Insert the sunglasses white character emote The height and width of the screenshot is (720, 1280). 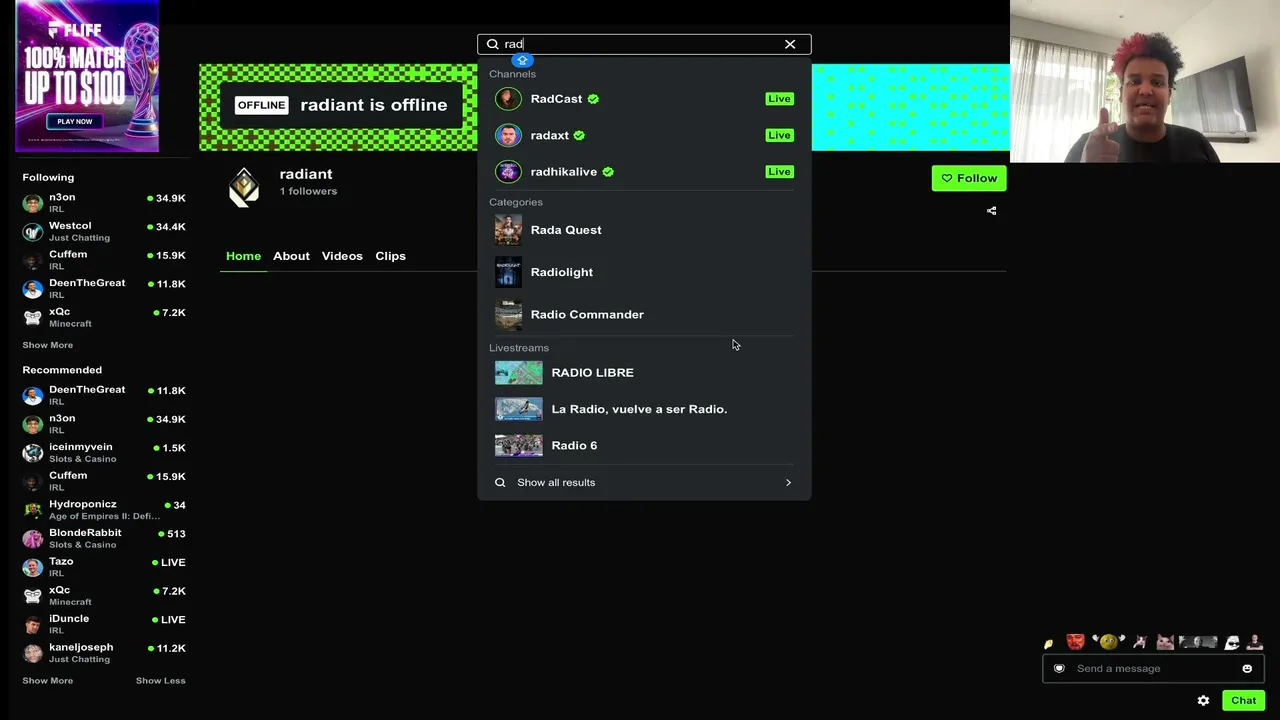[1232, 642]
